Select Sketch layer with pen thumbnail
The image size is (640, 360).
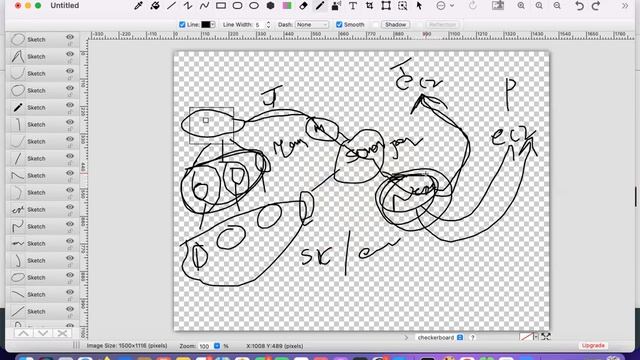coord(42,108)
